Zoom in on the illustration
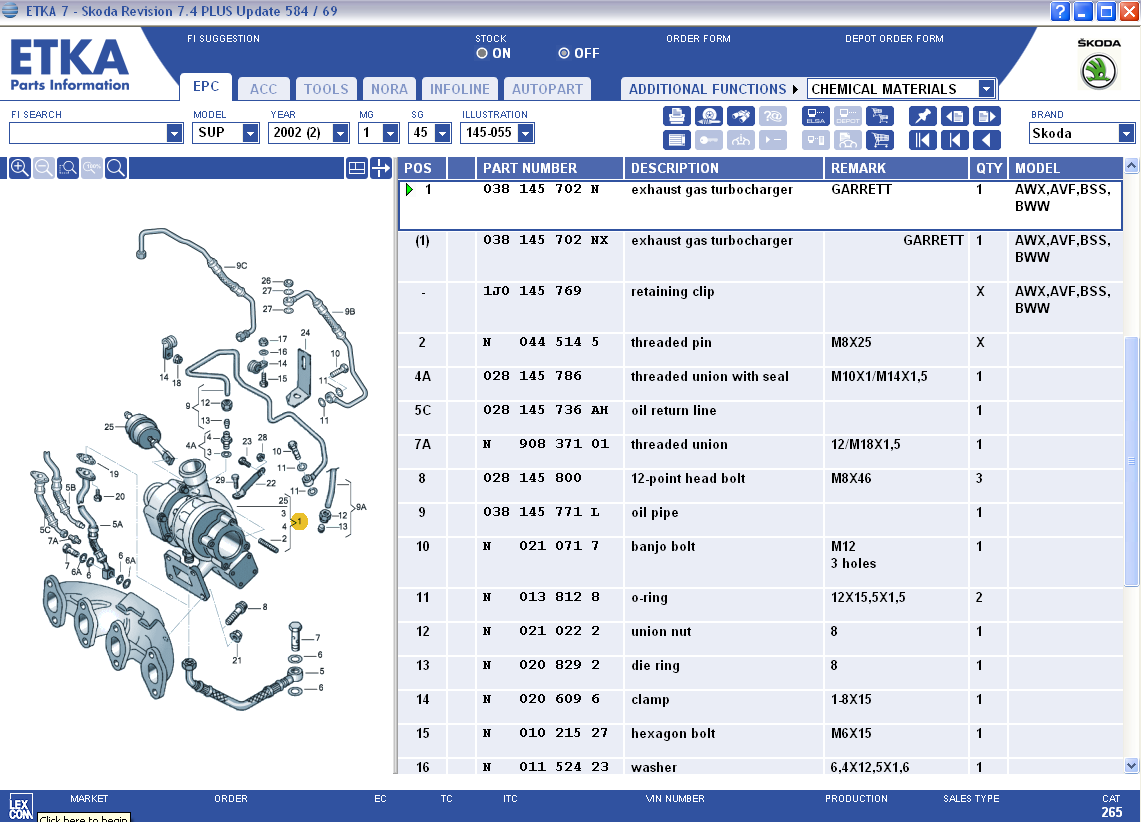Screen dimensions: 1141x822 pyautogui.click(x=19, y=168)
